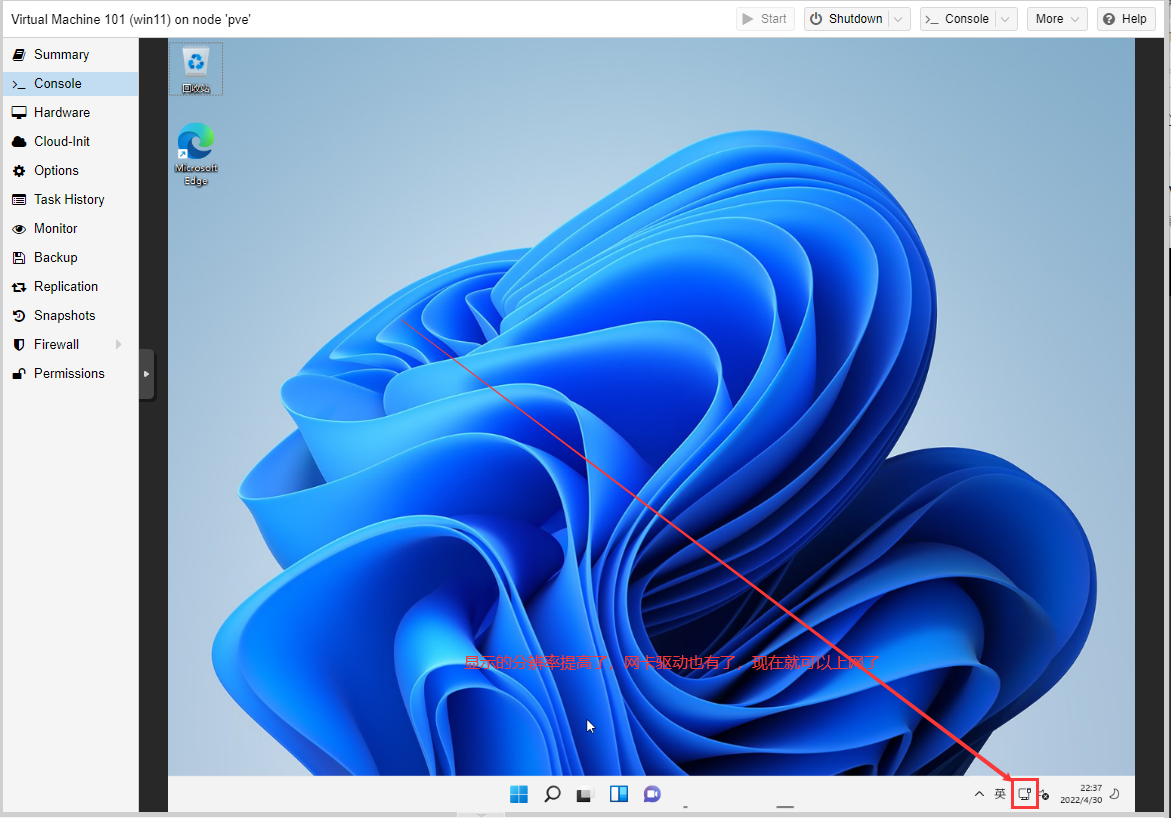This screenshot has width=1171, height=818.
Task: Click the Monitor eye icon
Action: pyautogui.click(x=19, y=229)
